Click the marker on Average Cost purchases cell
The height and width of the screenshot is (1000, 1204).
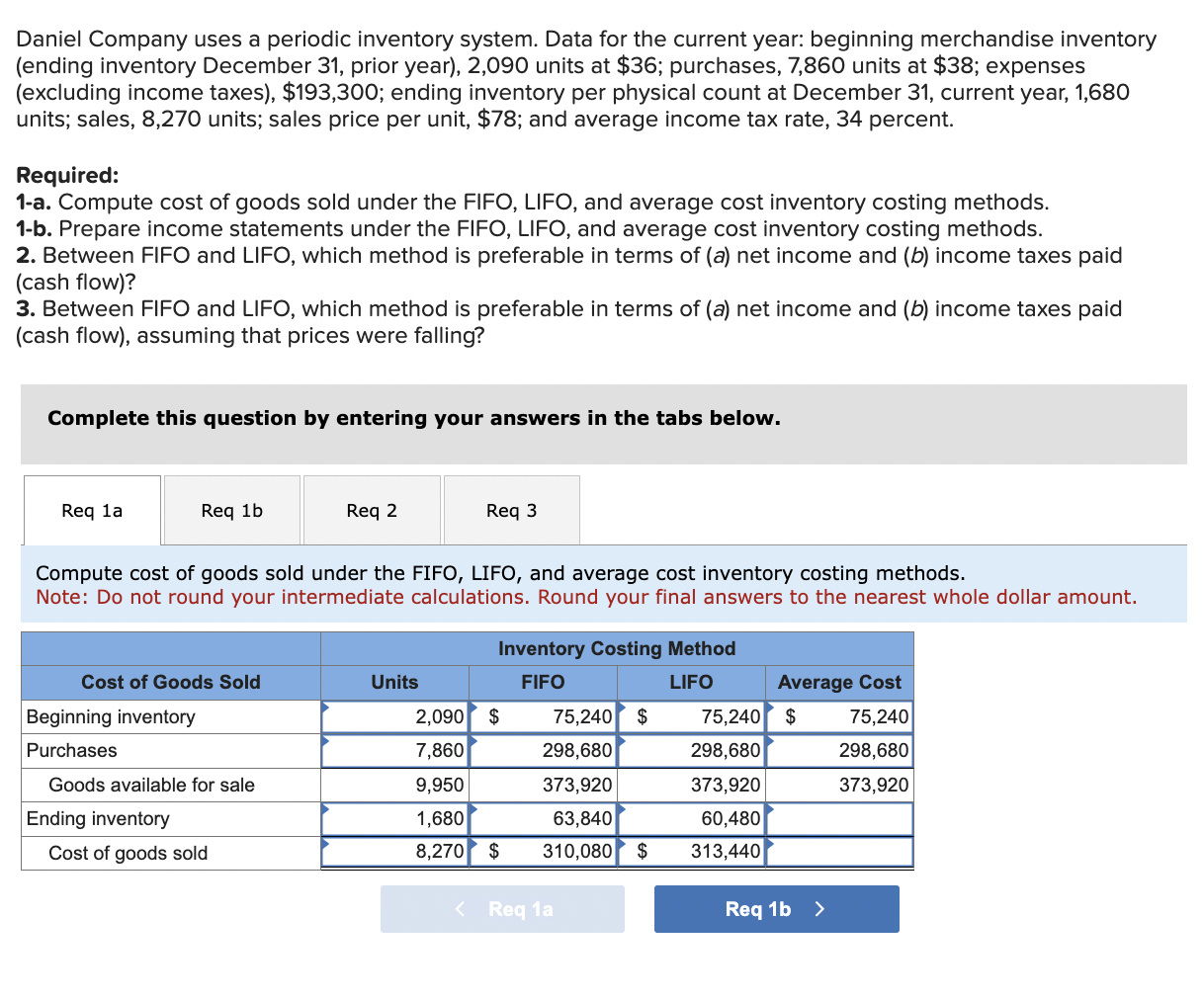(x=769, y=743)
